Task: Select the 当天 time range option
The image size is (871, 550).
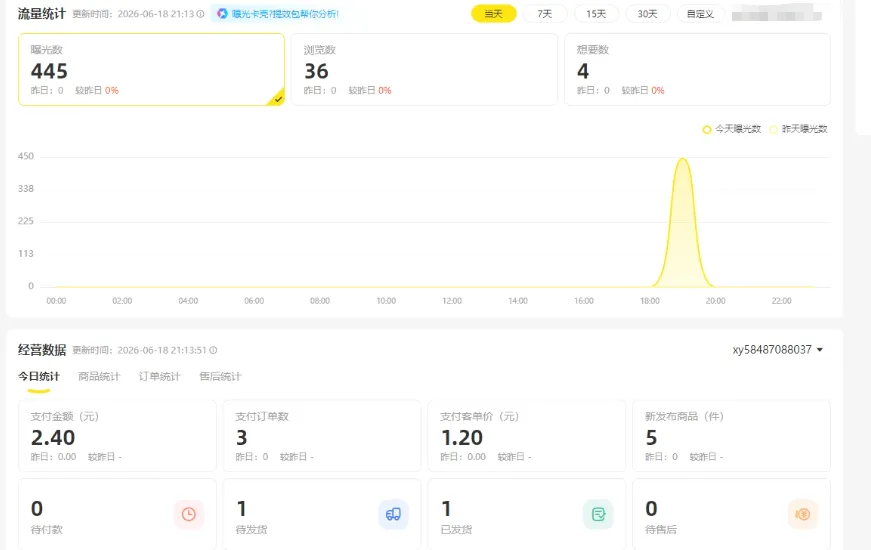Action: (494, 14)
